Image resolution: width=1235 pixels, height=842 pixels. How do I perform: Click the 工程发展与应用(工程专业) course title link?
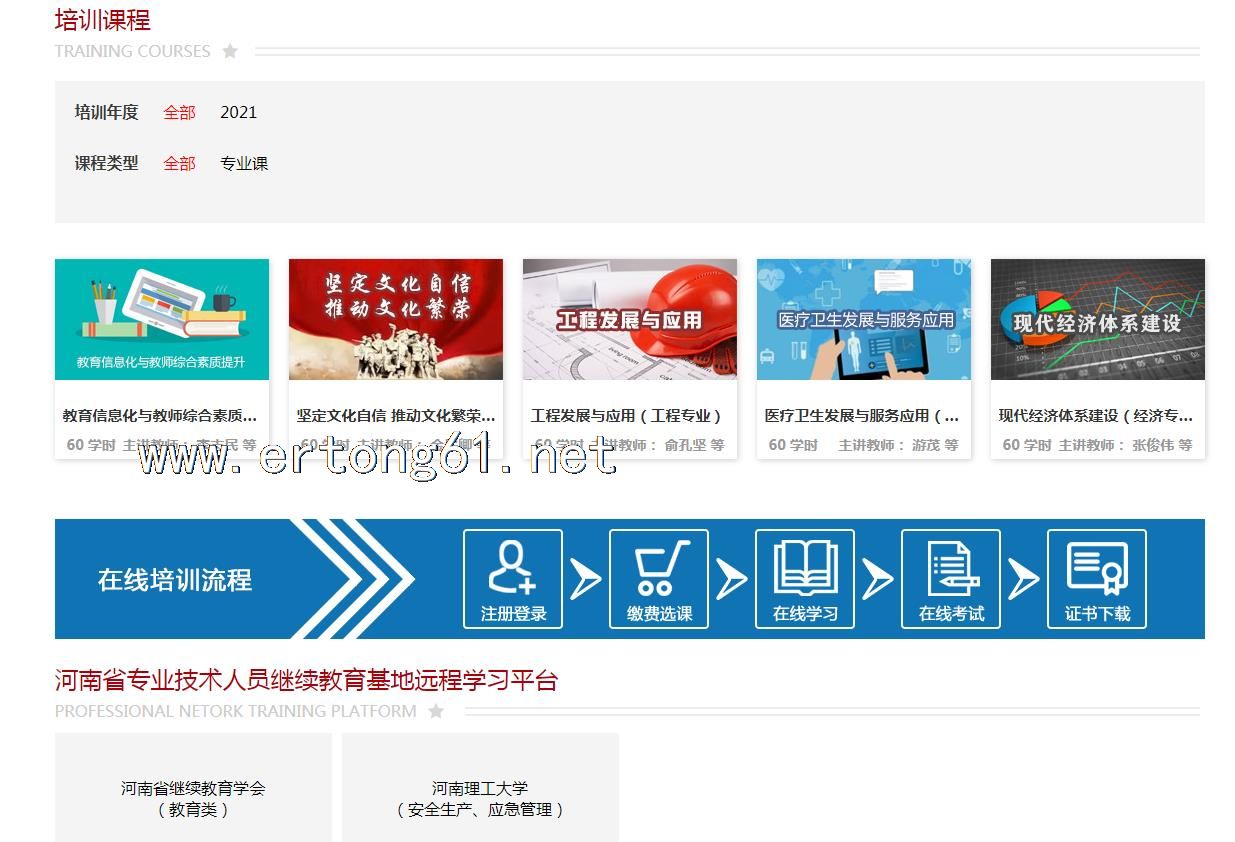tap(627, 416)
